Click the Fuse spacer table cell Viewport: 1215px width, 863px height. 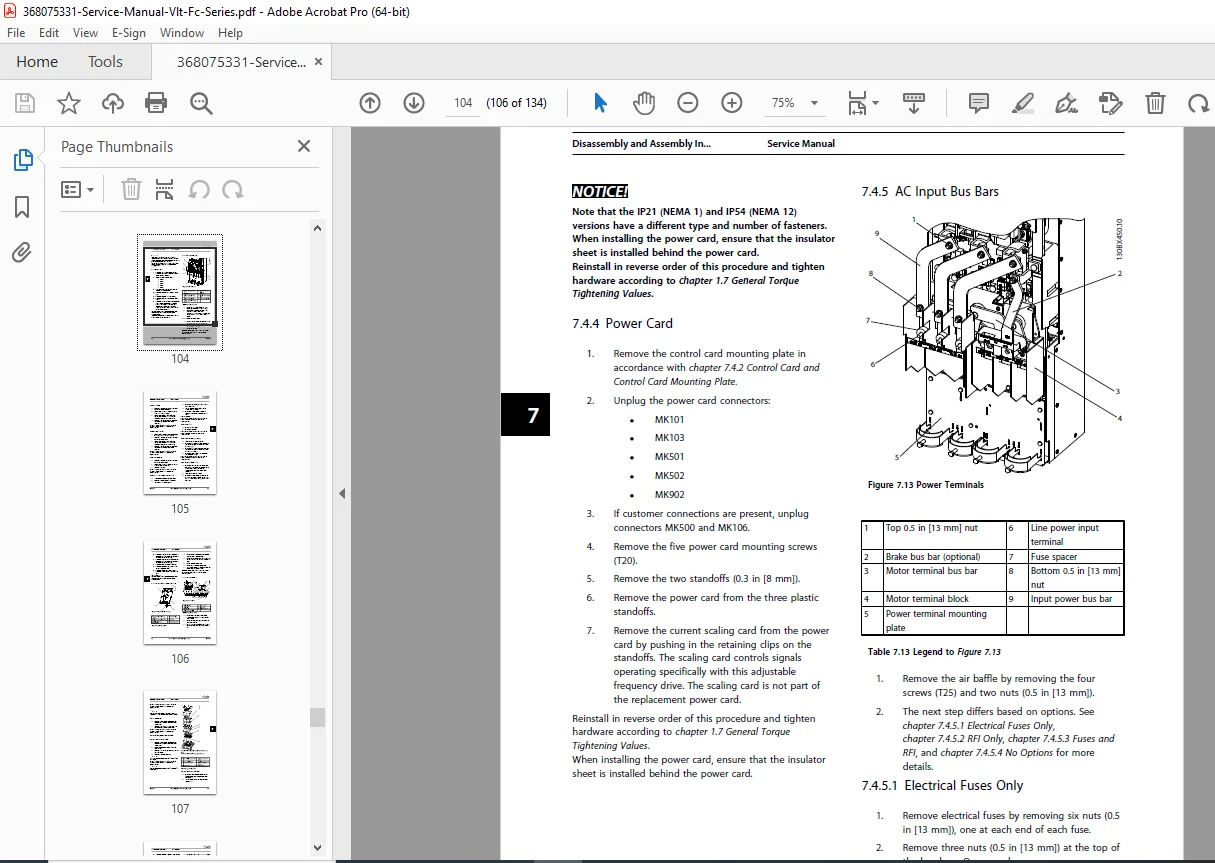(1076, 557)
